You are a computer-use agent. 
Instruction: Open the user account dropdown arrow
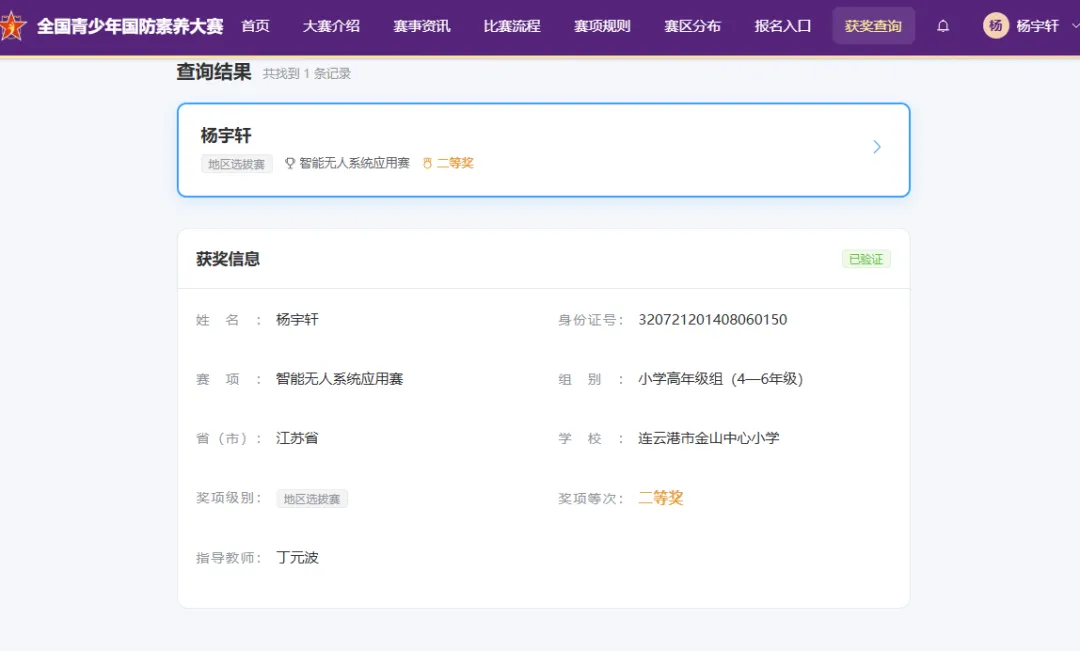click(1075, 26)
